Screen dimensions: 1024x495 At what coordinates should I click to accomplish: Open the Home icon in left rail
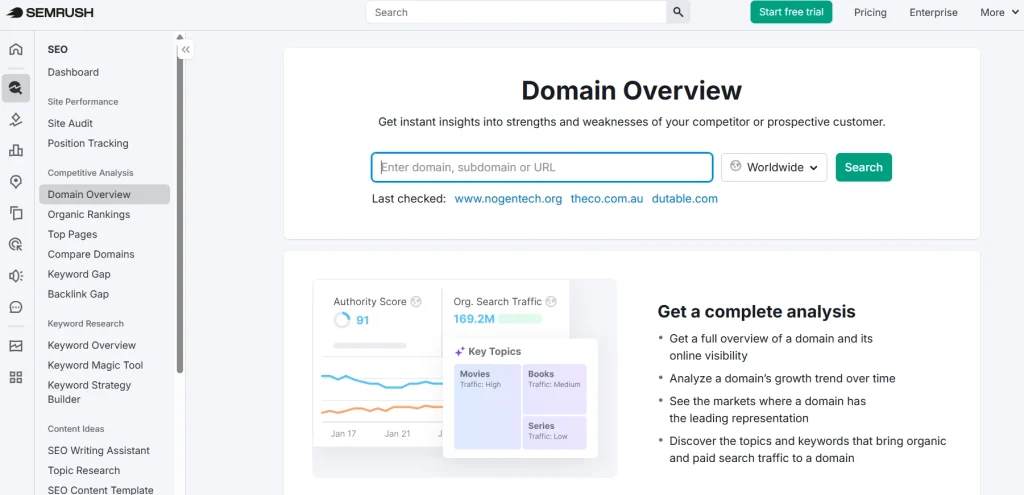point(16,50)
